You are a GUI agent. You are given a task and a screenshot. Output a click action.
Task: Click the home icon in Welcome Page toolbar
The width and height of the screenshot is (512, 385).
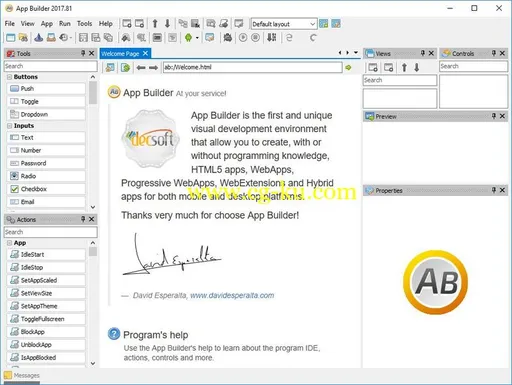(110, 68)
